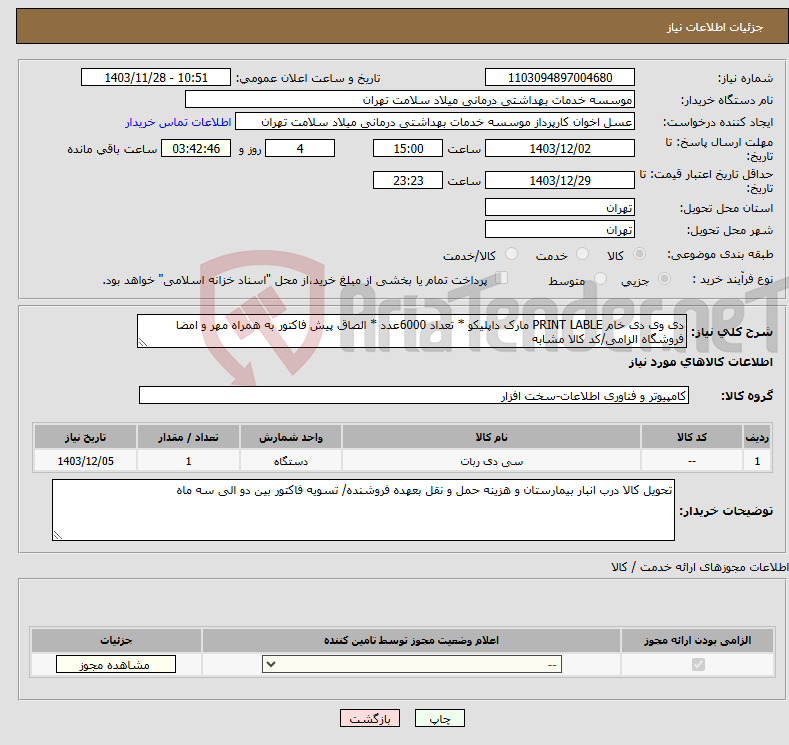Click the buyer notes text area
The width and height of the screenshot is (789, 745).
tap(363, 510)
